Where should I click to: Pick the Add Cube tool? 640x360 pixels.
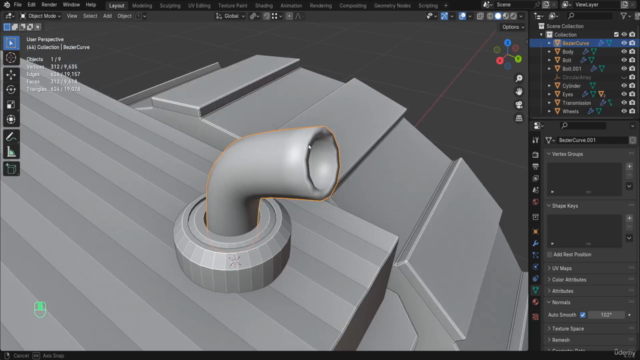11,169
